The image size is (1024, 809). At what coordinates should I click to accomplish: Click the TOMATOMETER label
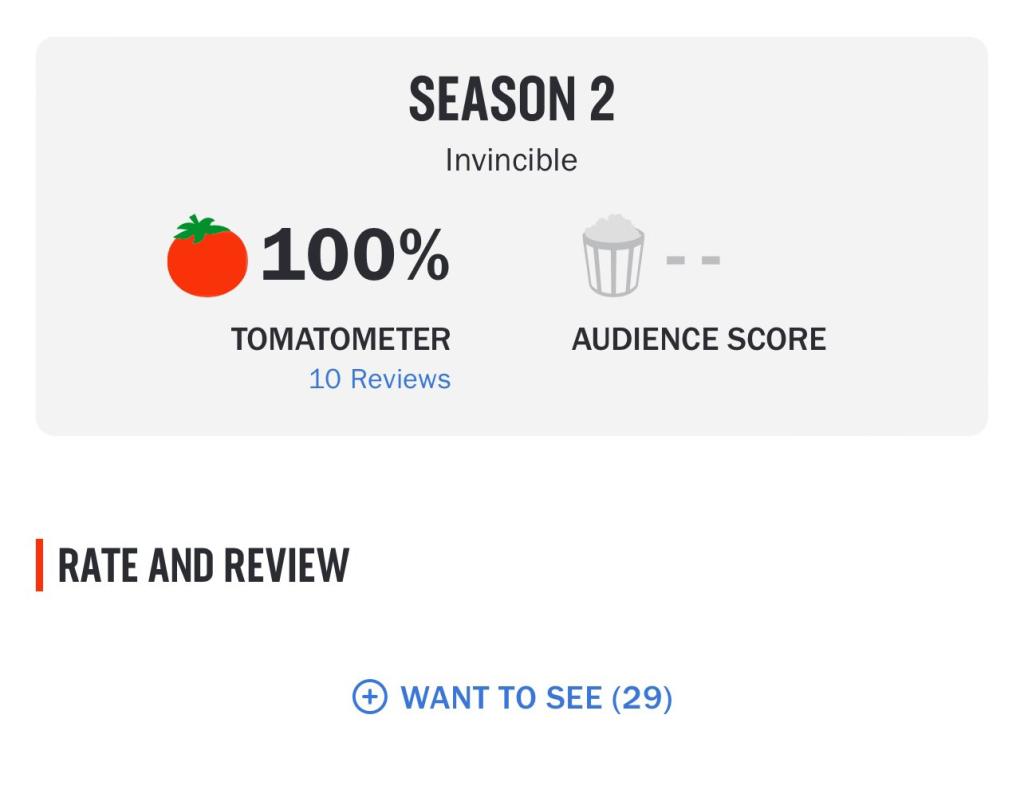pyautogui.click(x=340, y=340)
